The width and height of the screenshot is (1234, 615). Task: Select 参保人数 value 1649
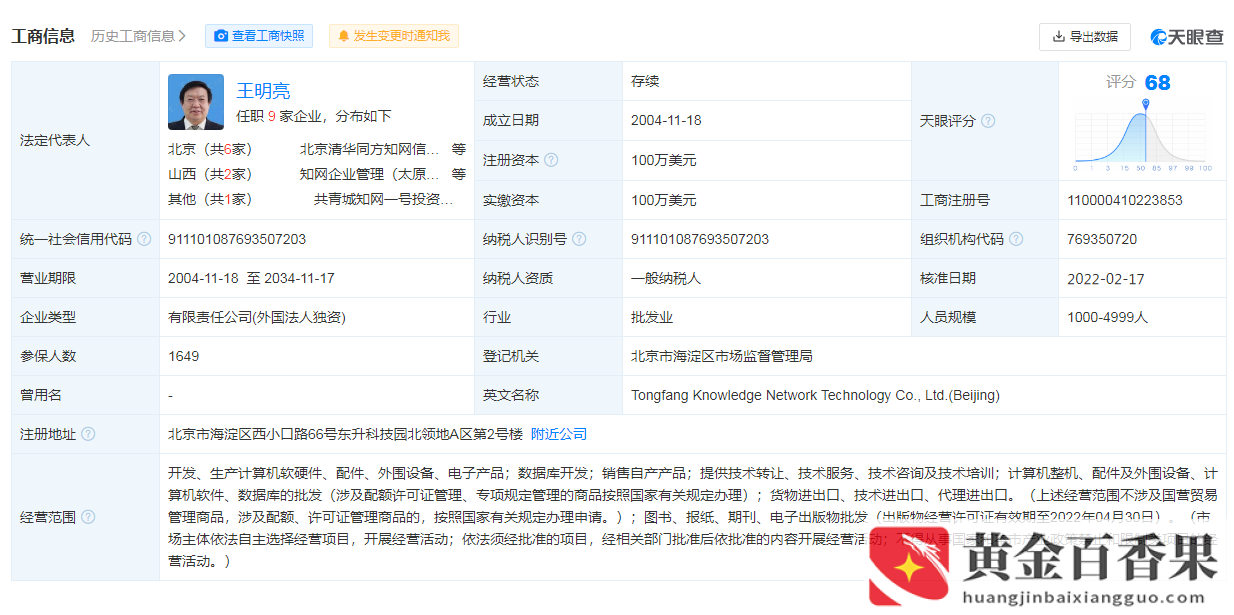[184, 356]
